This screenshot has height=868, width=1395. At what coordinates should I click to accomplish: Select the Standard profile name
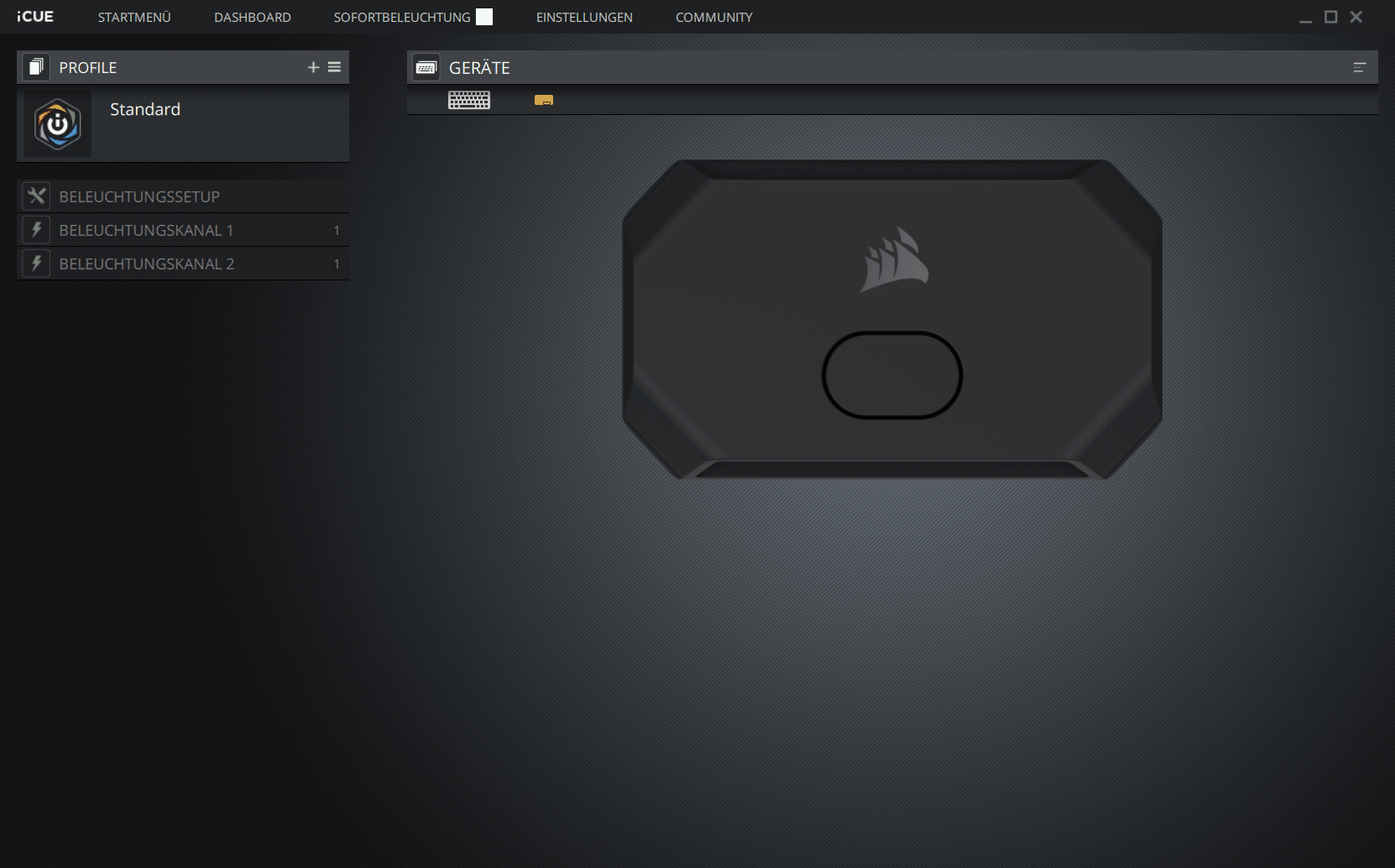145,109
